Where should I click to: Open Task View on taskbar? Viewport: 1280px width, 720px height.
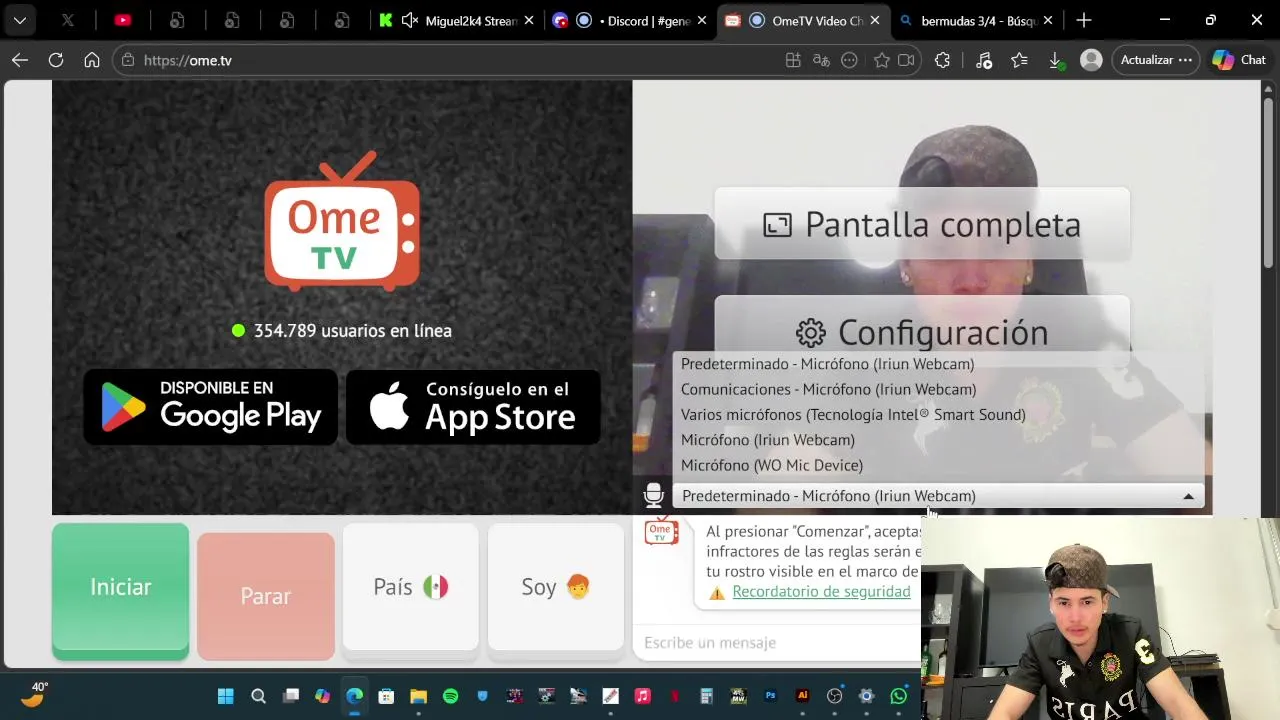pyautogui.click(x=291, y=696)
